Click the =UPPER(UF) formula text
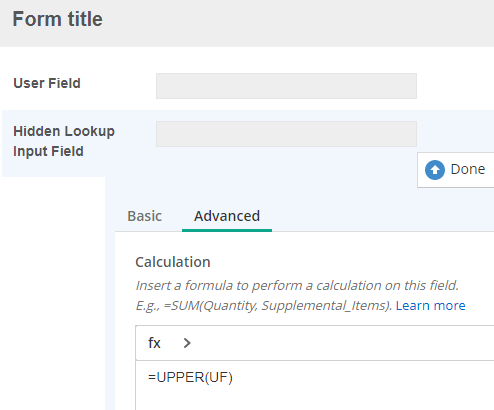This screenshot has height=410, width=494. (x=190, y=377)
